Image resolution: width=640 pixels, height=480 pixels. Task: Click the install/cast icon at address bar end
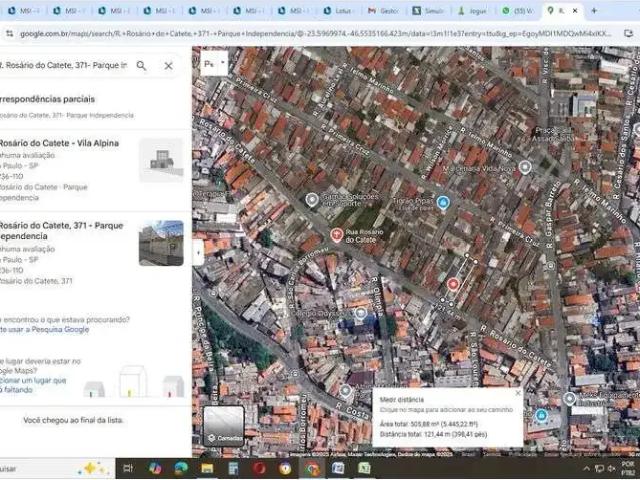pos(628,34)
